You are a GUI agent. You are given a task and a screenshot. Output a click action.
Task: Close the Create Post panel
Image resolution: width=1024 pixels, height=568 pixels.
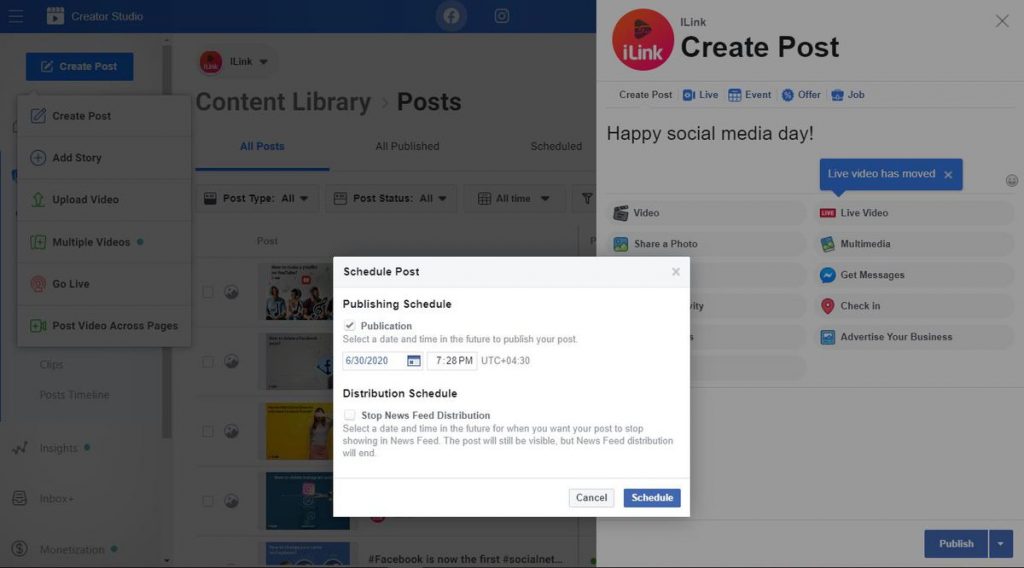1002,21
